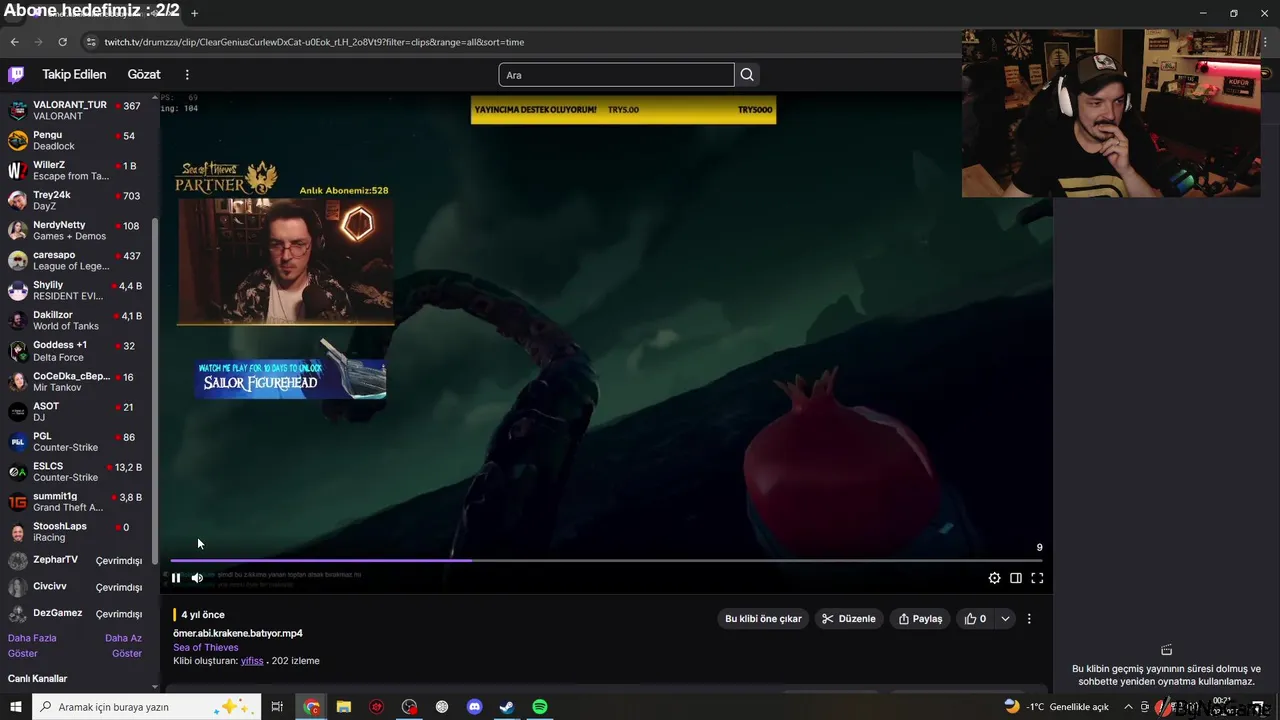Screen dimensions: 1280x720
Task: Open a new browser tab
Action: pyautogui.click(x=194, y=13)
